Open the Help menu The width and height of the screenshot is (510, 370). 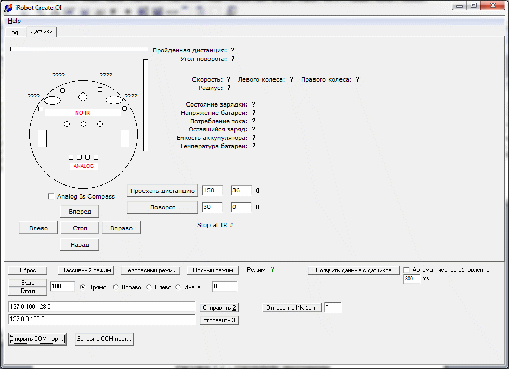pyautogui.click(x=14, y=21)
